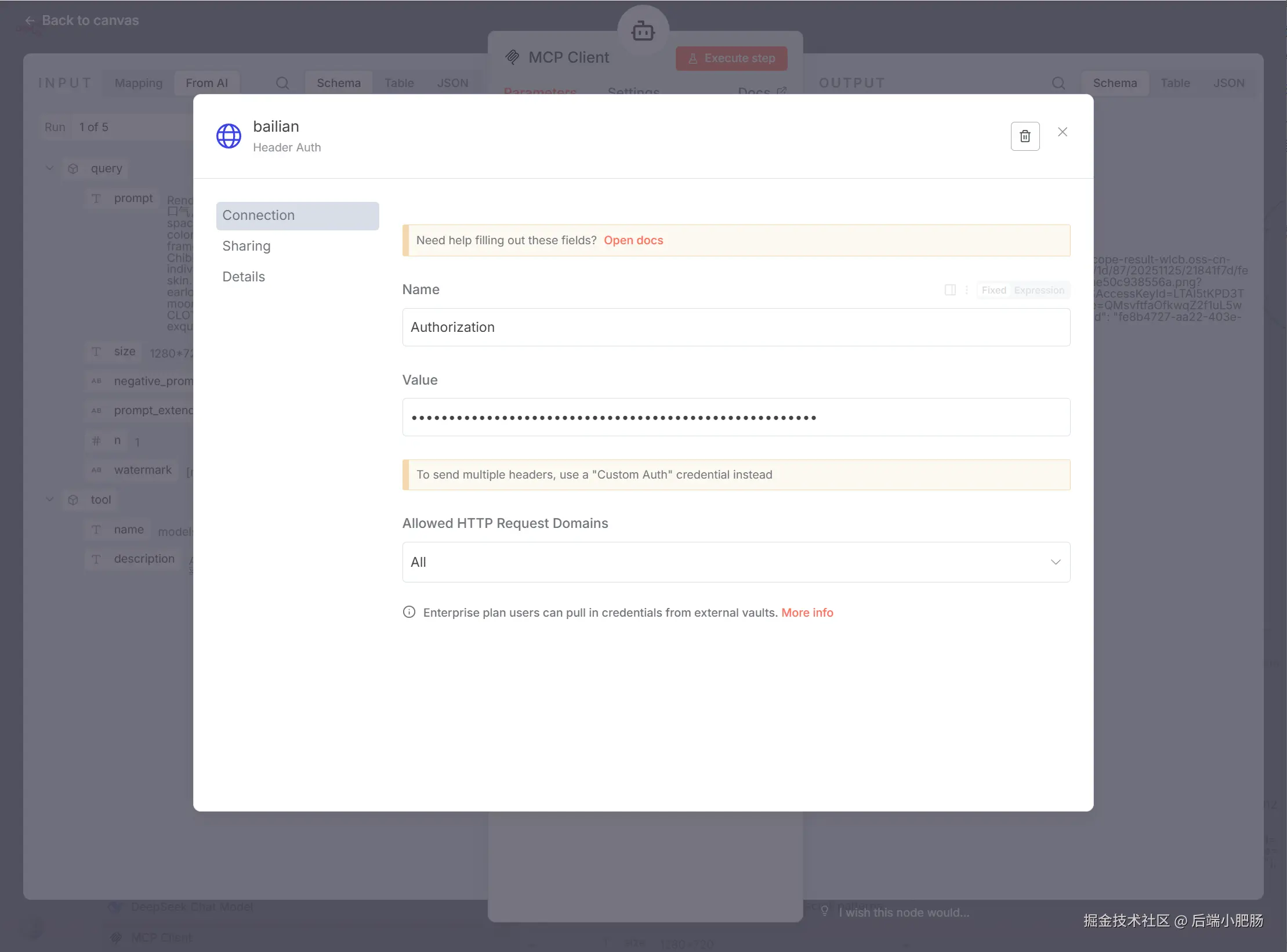Open the Sharing tab

click(x=246, y=246)
